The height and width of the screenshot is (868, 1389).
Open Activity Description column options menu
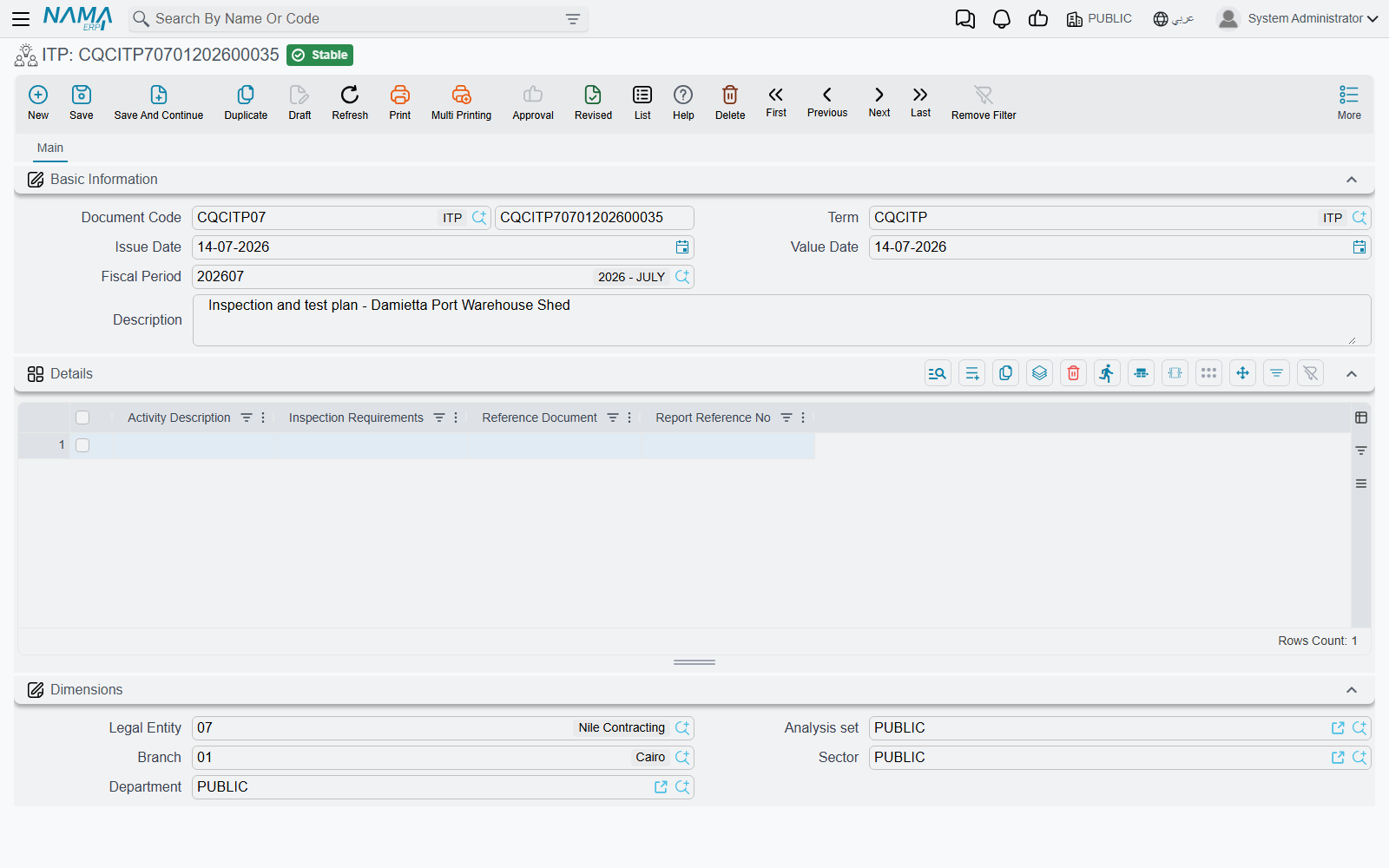(263, 418)
